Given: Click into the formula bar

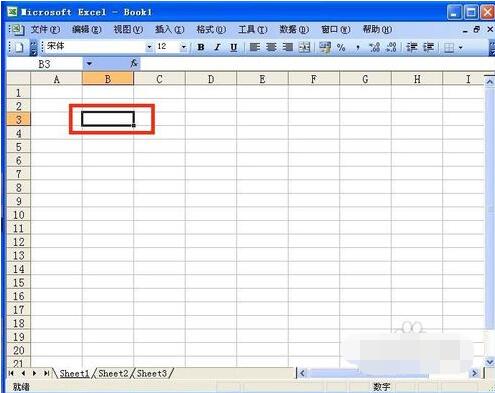Looking at the screenshot, I should pos(317,64).
